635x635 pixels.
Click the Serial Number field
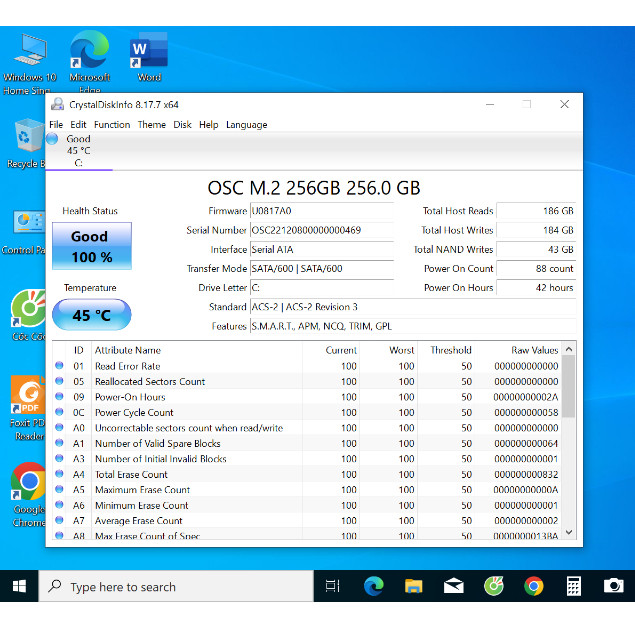pos(322,230)
